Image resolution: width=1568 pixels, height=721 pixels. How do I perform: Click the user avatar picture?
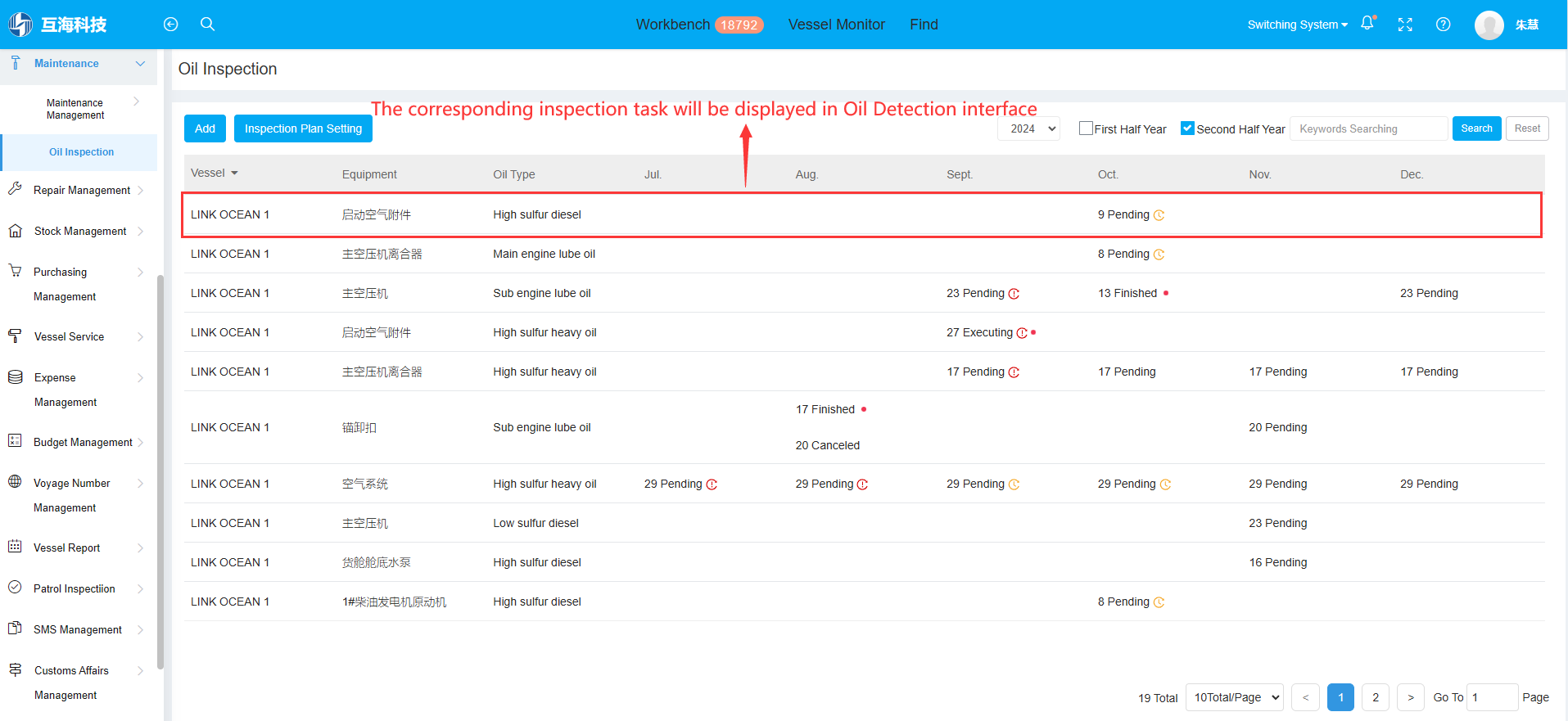(x=1489, y=25)
